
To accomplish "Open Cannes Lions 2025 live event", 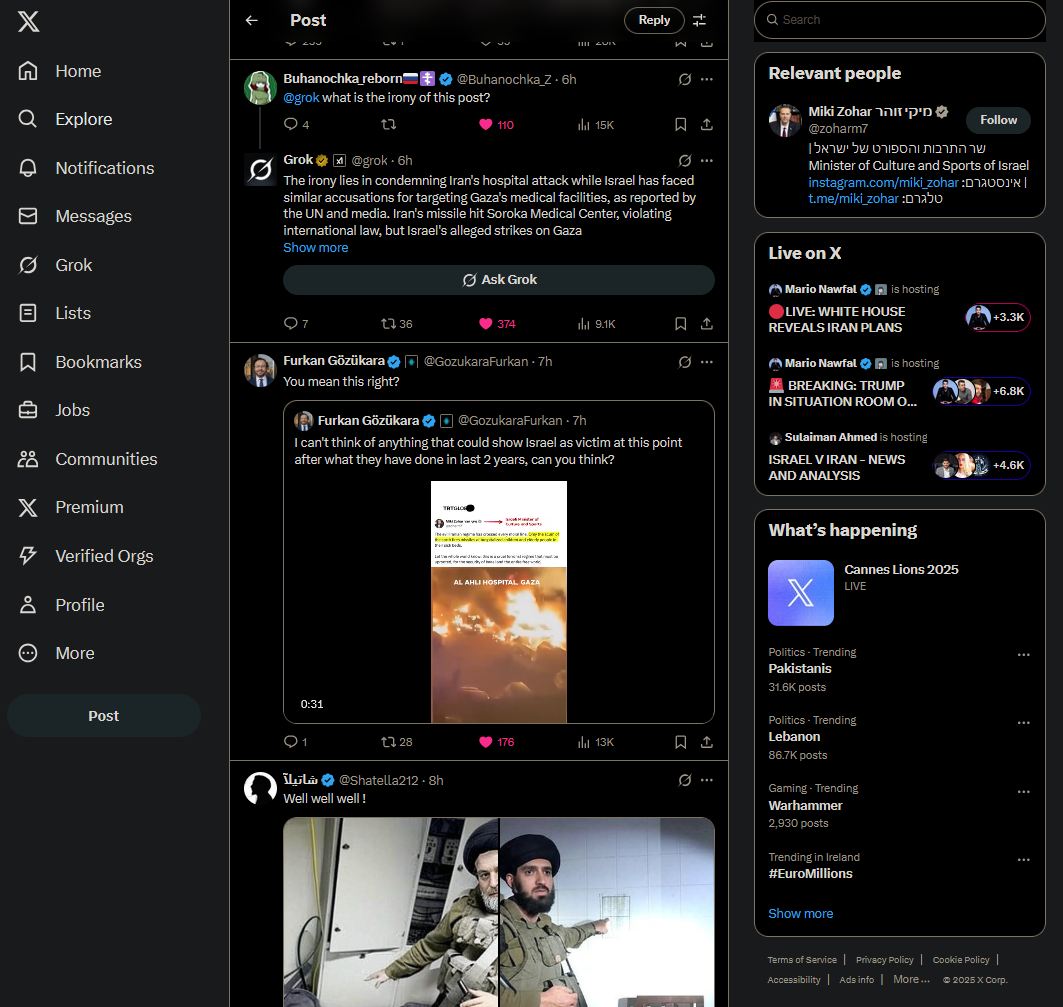I will click(x=900, y=592).
